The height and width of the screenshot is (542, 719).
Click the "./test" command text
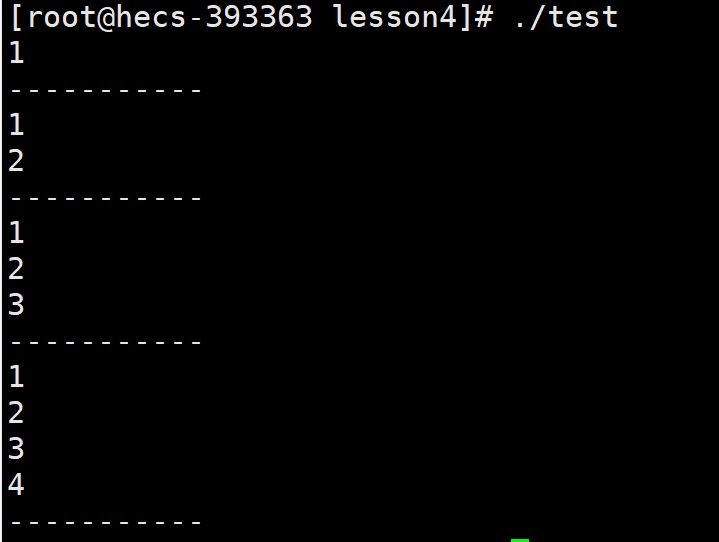(x=567, y=17)
